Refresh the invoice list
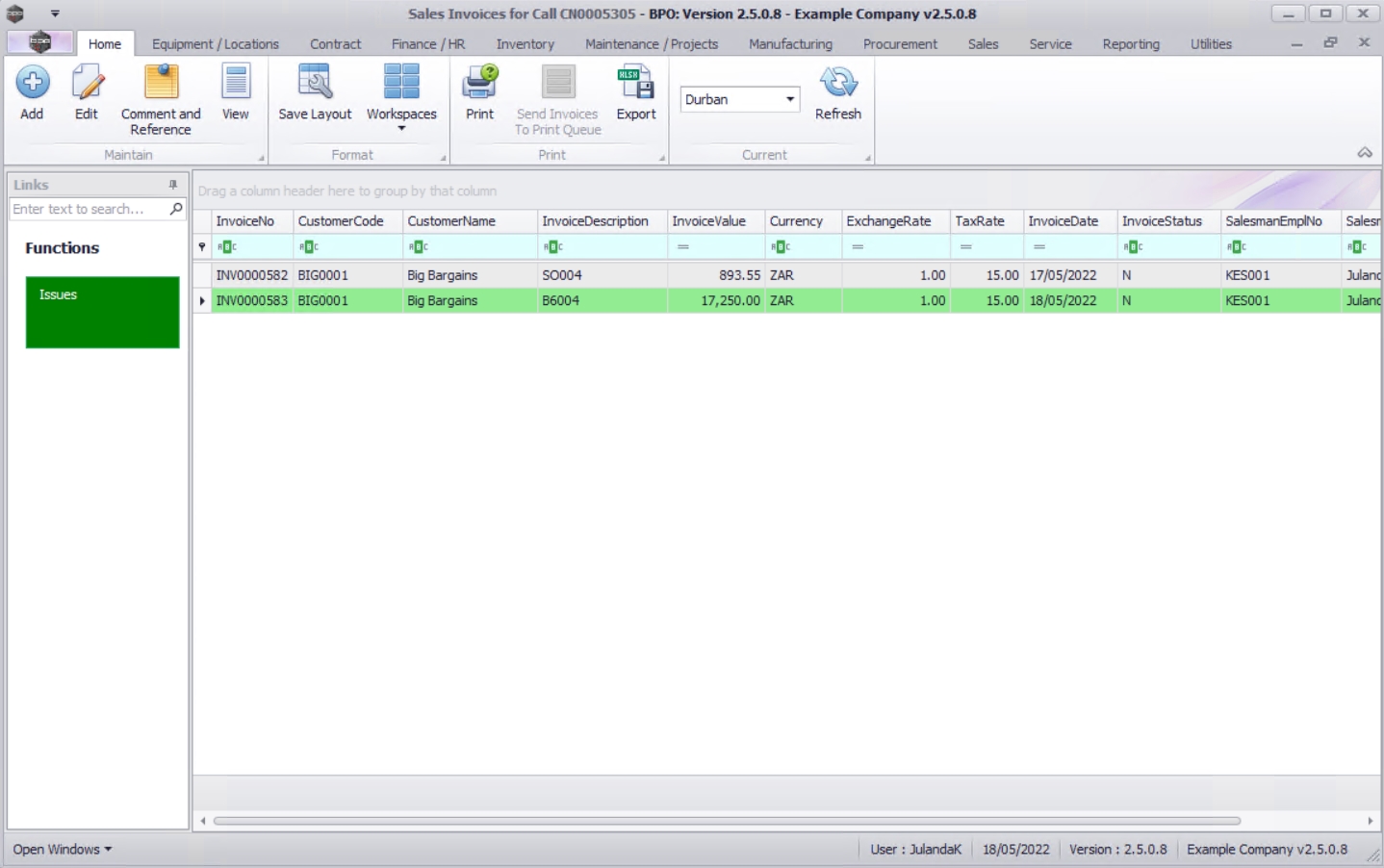Viewport: 1384px width, 868px height. [x=838, y=92]
